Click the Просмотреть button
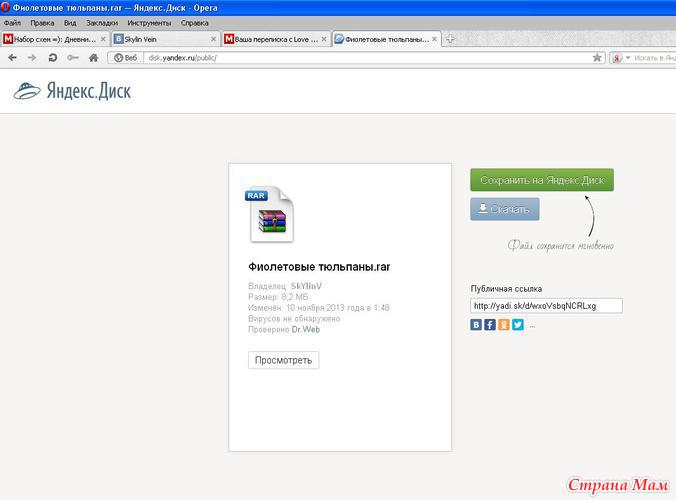This screenshot has width=676, height=500. point(283,360)
